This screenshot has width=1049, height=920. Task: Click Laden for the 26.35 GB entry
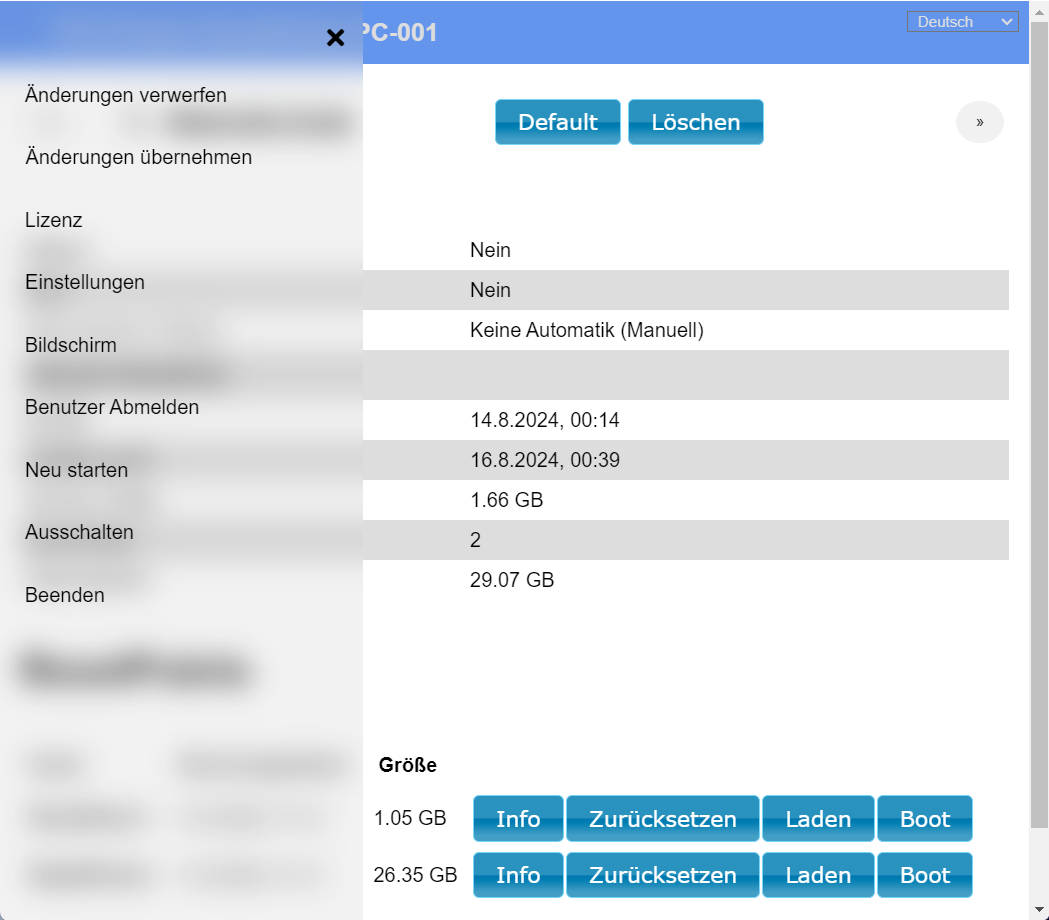[x=817, y=875]
